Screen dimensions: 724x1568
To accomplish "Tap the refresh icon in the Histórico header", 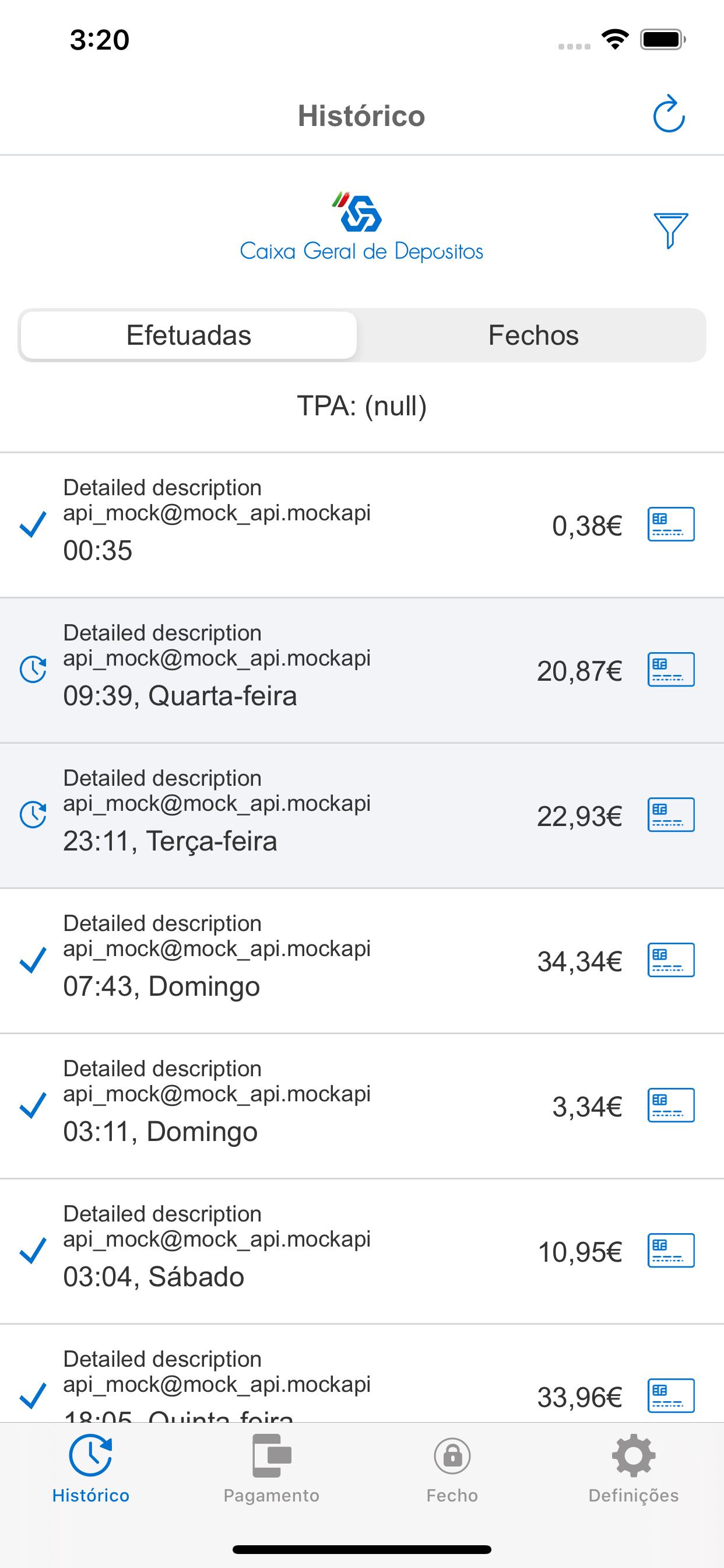I will [x=669, y=114].
